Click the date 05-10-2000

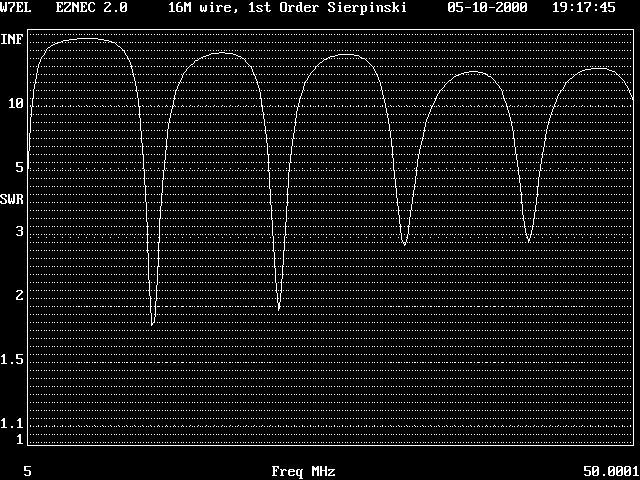coord(487,8)
